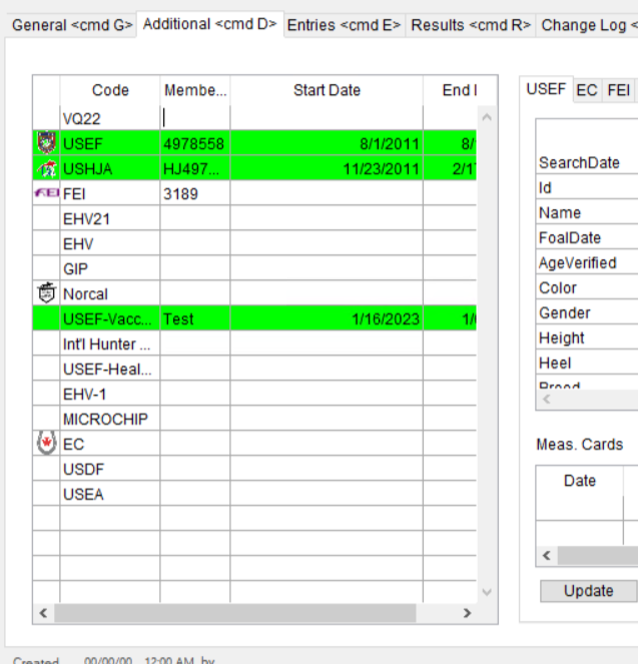
Task: Open the General tab
Action: (72, 25)
